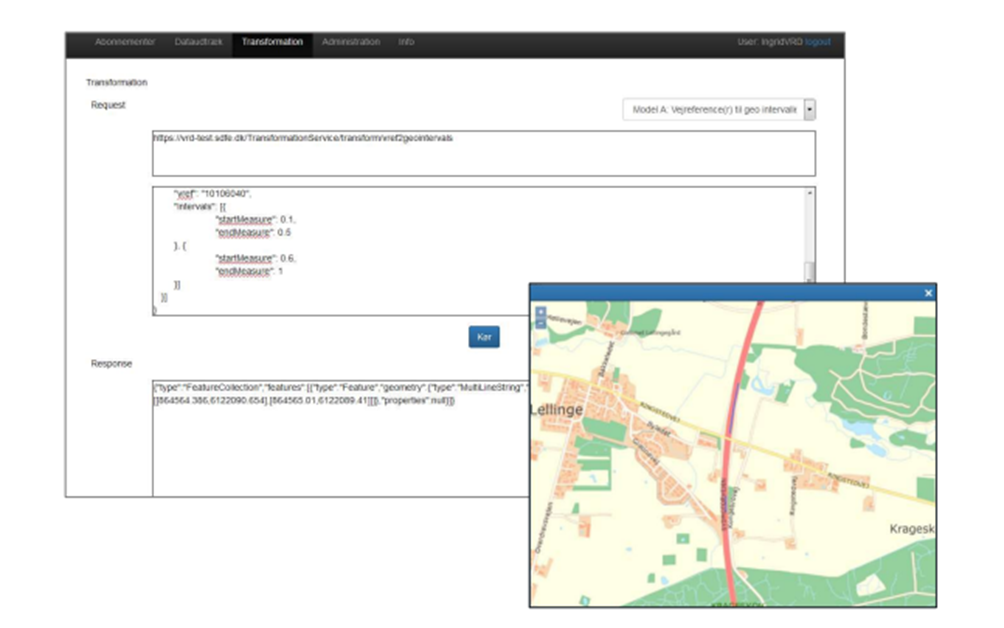Screen dimensions: 1004x628
Task: Open the Abonnementer tab
Action: pyautogui.click(x=125, y=42)
